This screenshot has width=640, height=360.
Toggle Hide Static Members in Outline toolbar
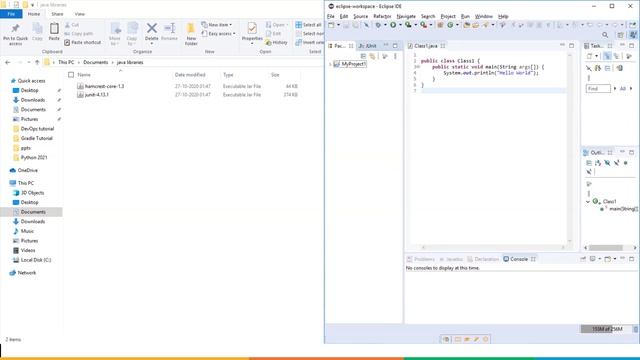tap(616, 163)
